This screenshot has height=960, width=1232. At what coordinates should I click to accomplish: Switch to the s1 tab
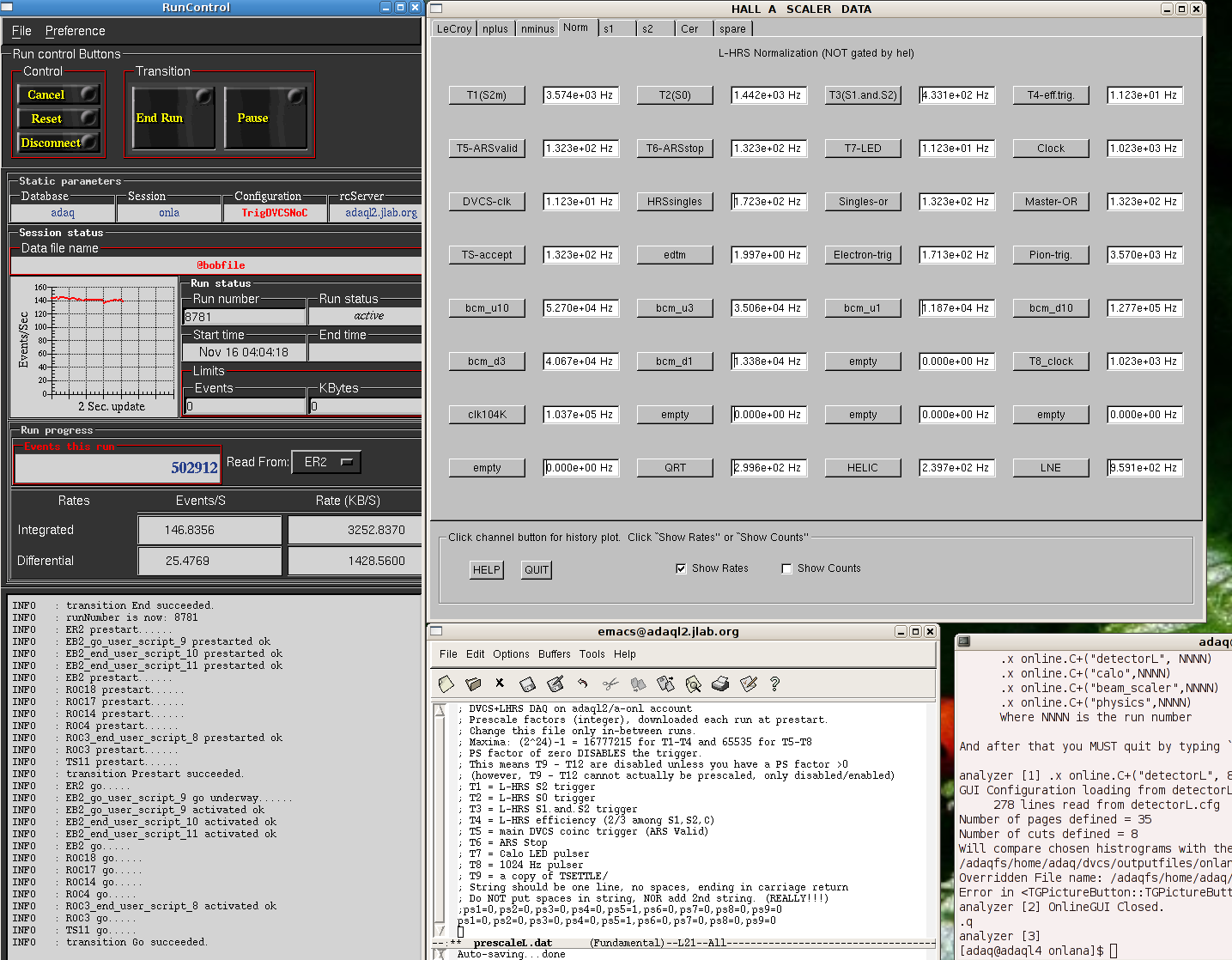(x=617, y=28)
